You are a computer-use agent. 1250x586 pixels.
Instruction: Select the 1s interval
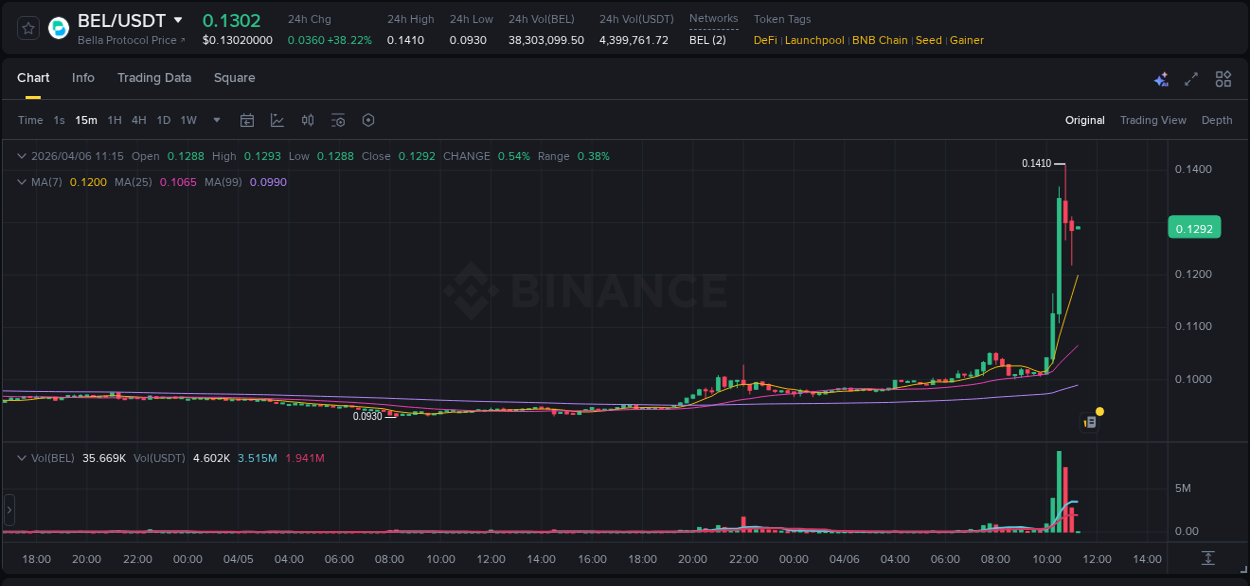click(59, 120)
